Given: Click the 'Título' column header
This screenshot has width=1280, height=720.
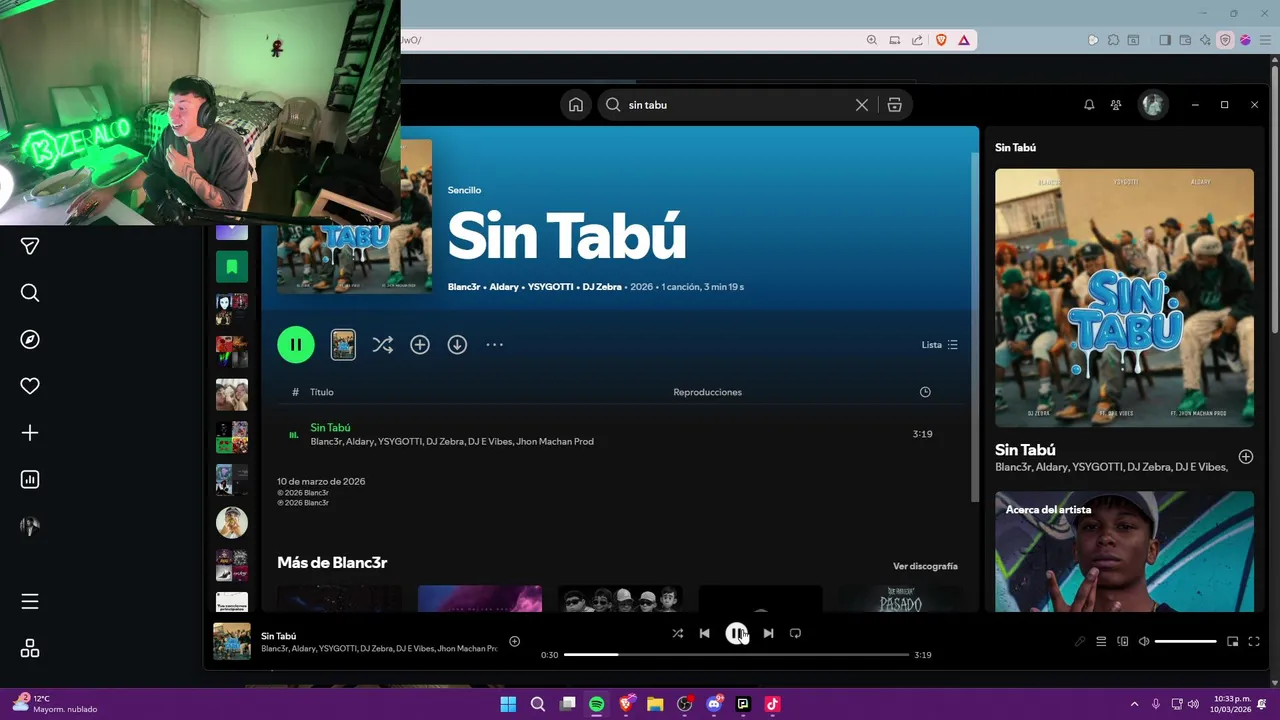Looking at the screenshot, I should (322, 392).
